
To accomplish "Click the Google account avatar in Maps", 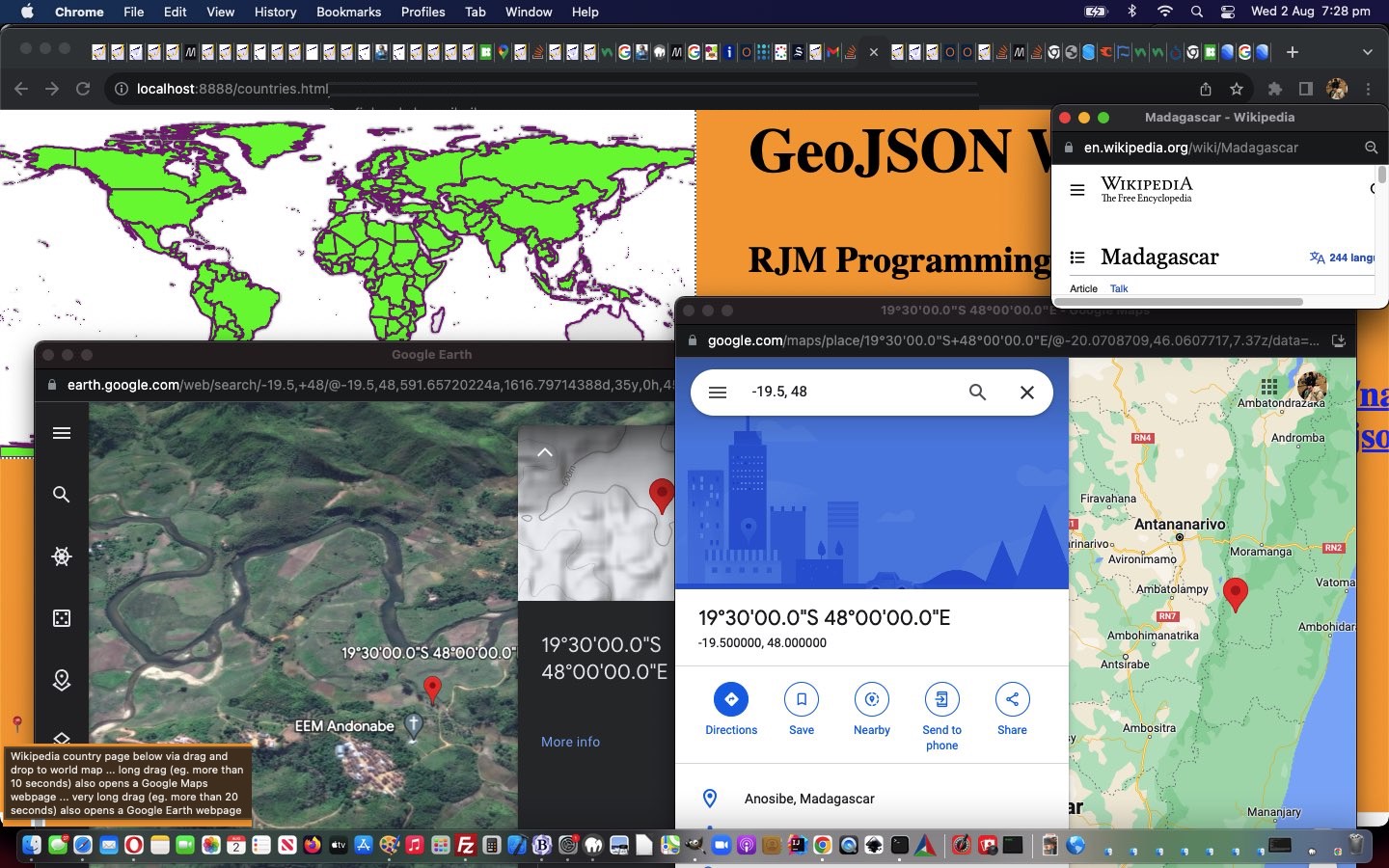I will 1312,387.
